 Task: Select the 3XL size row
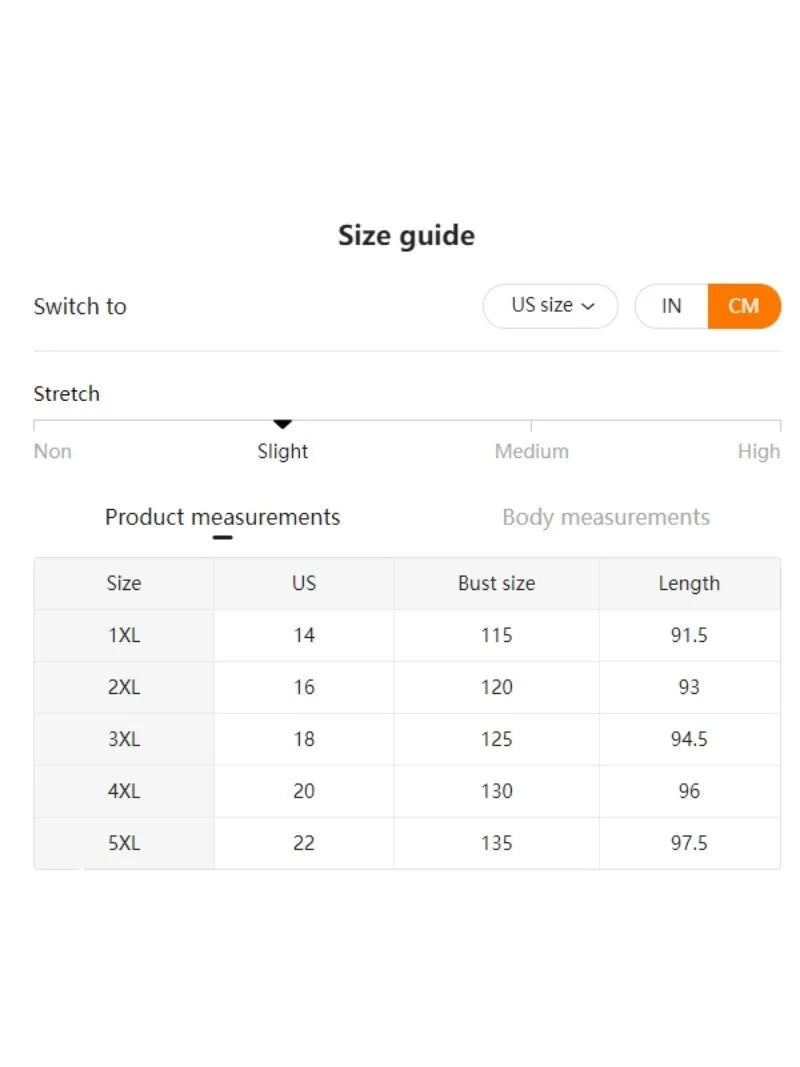[124, 740]
